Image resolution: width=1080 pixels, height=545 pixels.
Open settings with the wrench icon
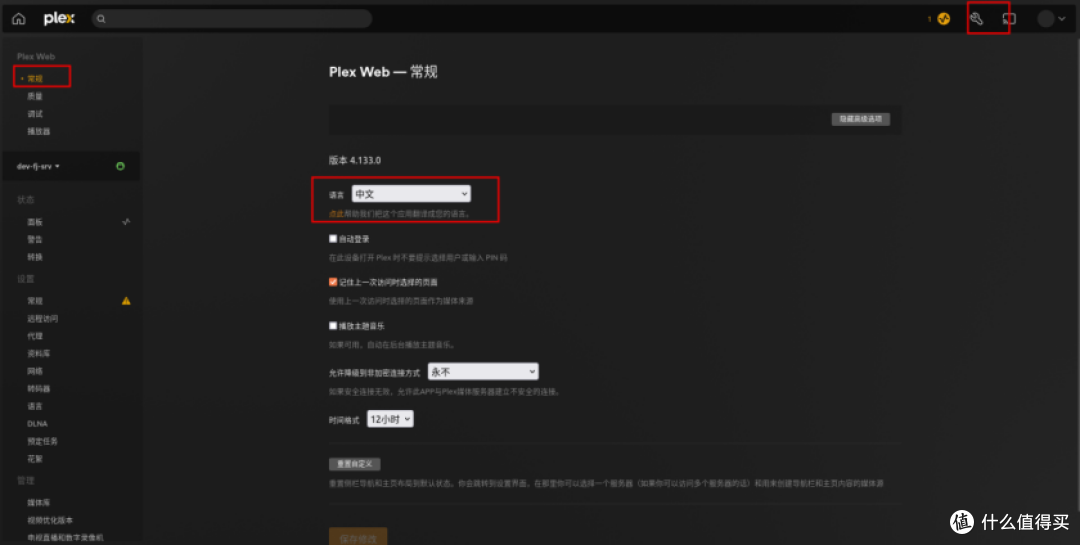click(976, 19)
